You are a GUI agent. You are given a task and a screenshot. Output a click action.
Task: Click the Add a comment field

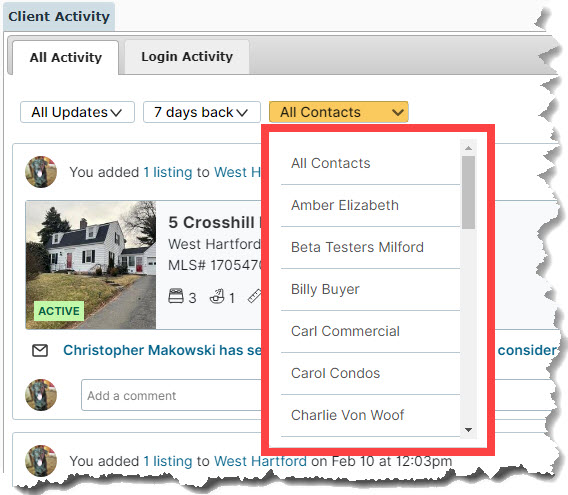point(171,395)
